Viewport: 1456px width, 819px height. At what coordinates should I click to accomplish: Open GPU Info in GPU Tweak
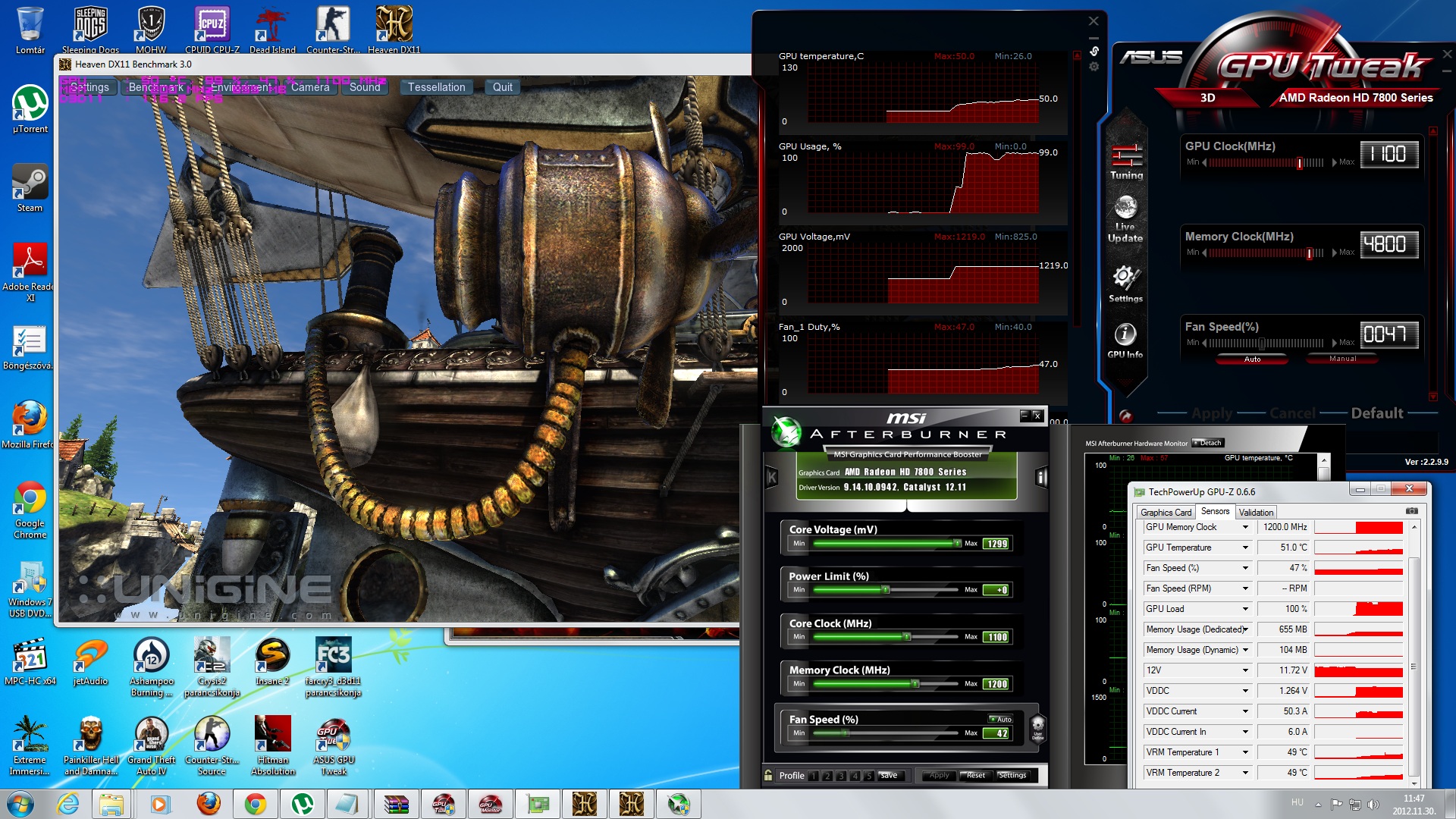pos(1125,340)
